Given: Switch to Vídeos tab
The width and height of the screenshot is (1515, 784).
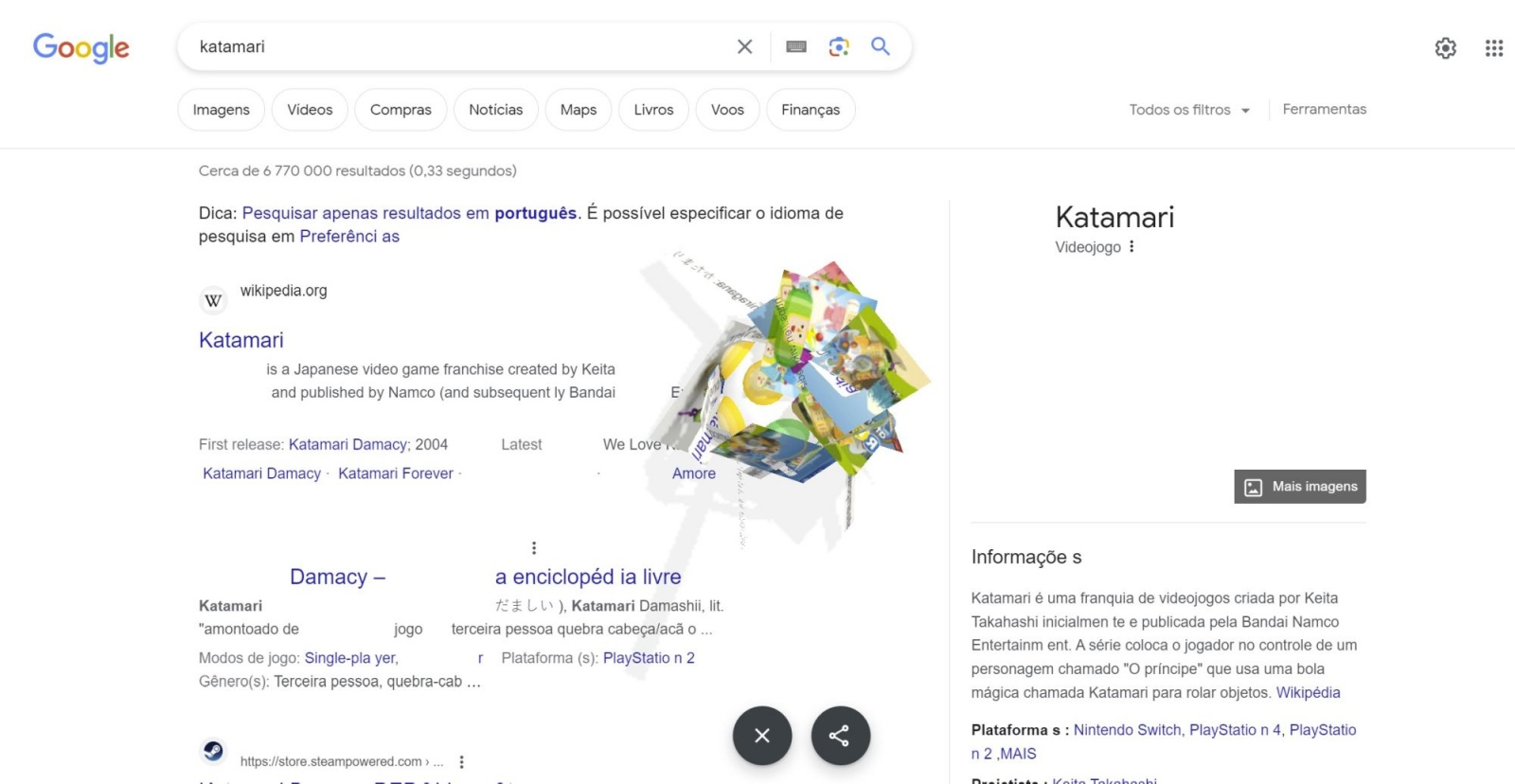Looking at the screenshot, I should (310, 110).
